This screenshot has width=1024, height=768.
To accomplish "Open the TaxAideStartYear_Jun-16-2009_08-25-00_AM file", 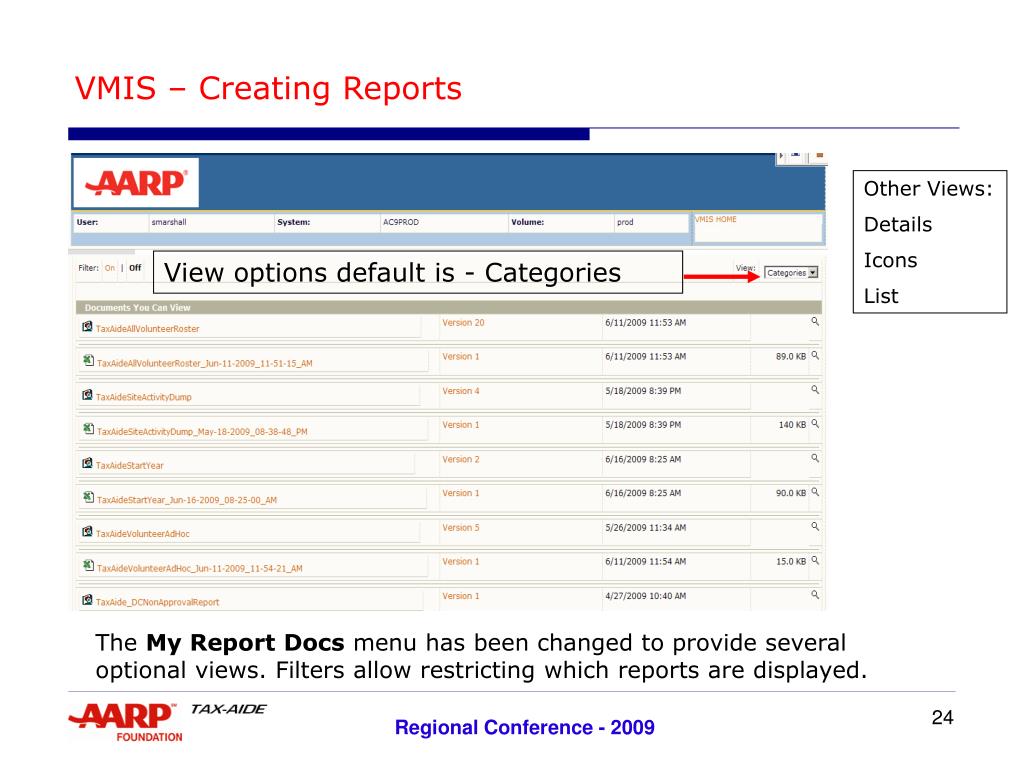I will pyautogui.click(x=187, y=500).
